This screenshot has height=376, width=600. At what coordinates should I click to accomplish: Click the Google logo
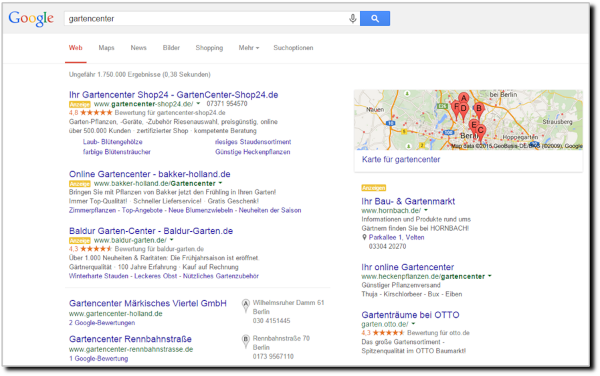[31, 18]
